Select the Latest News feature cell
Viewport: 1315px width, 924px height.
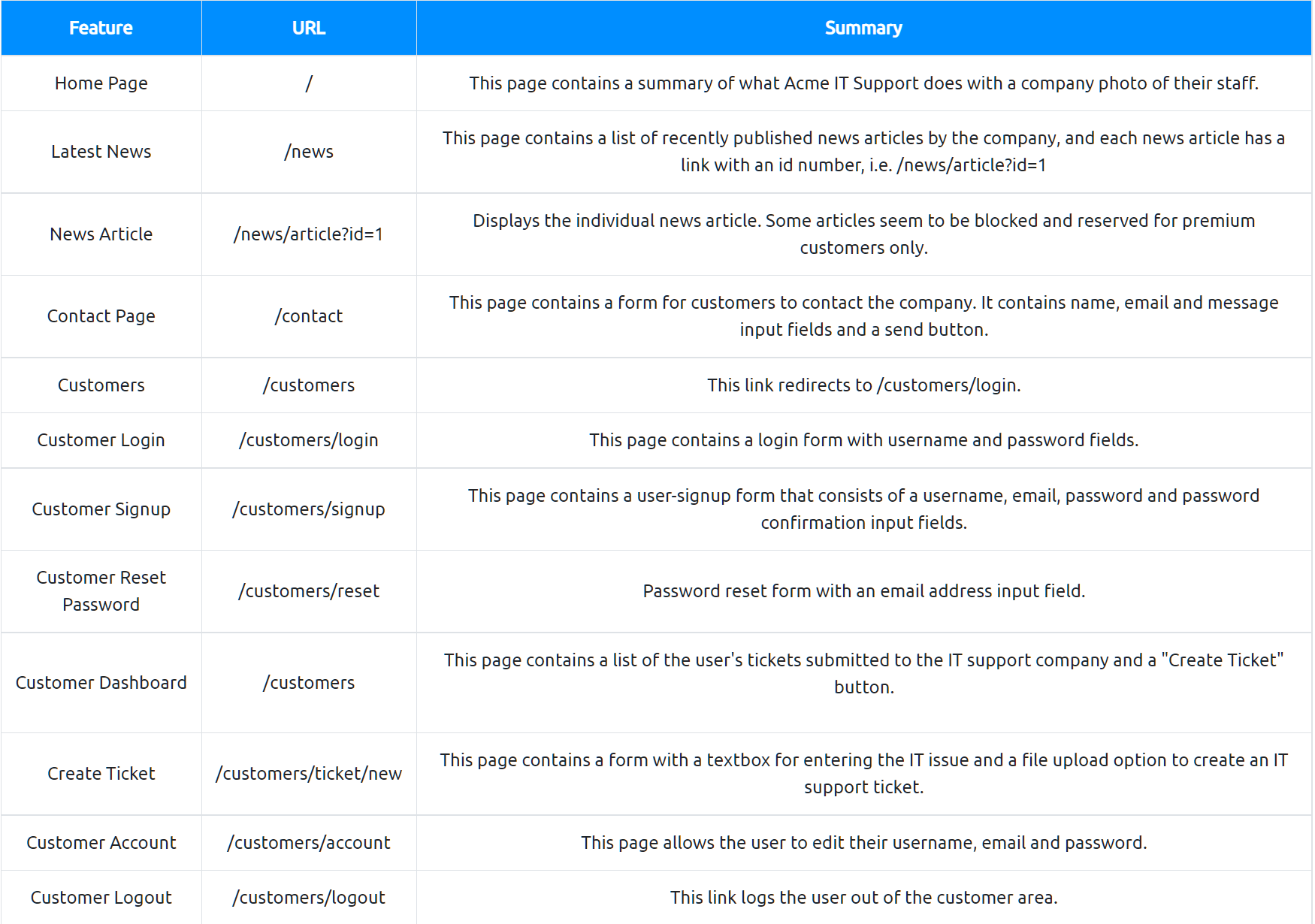101,152
